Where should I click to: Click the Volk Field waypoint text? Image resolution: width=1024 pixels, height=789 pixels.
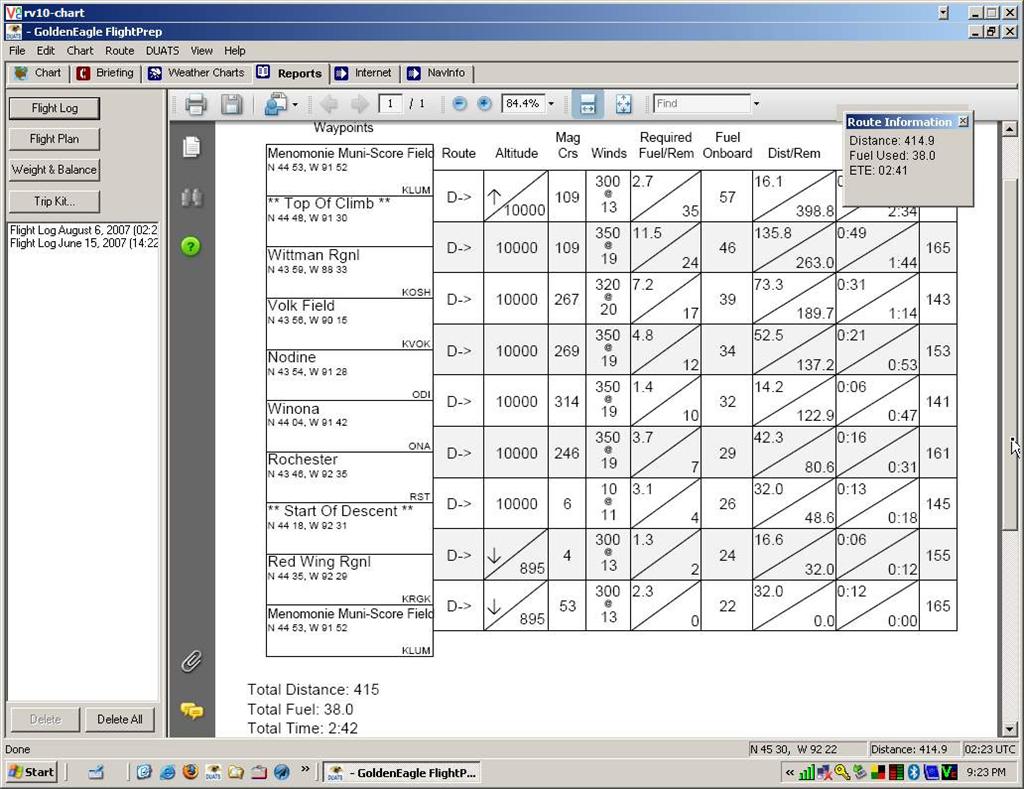pyautogui.click(x=301, y=306)
